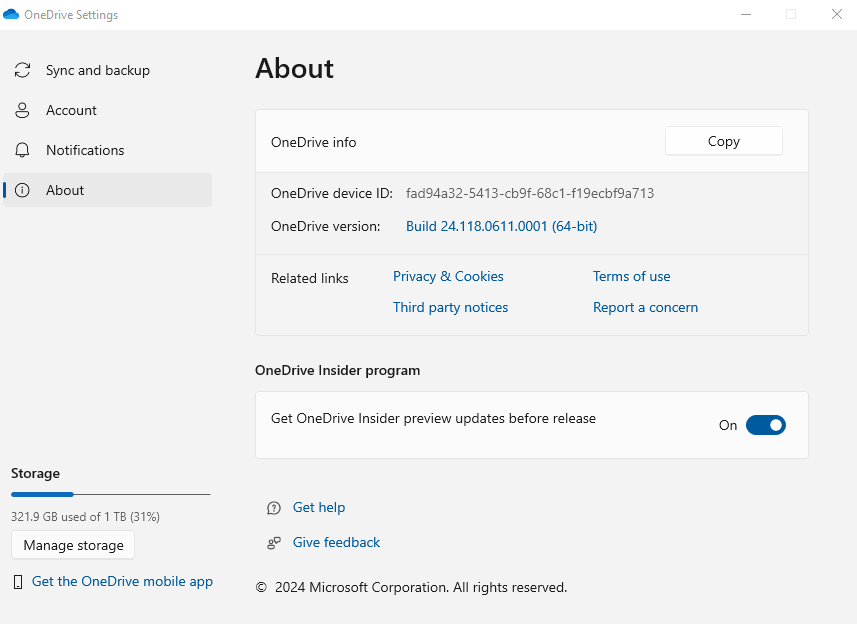857x624 pixels.
Task: Click the On label beside the toggle
Action: click(727, 425)
